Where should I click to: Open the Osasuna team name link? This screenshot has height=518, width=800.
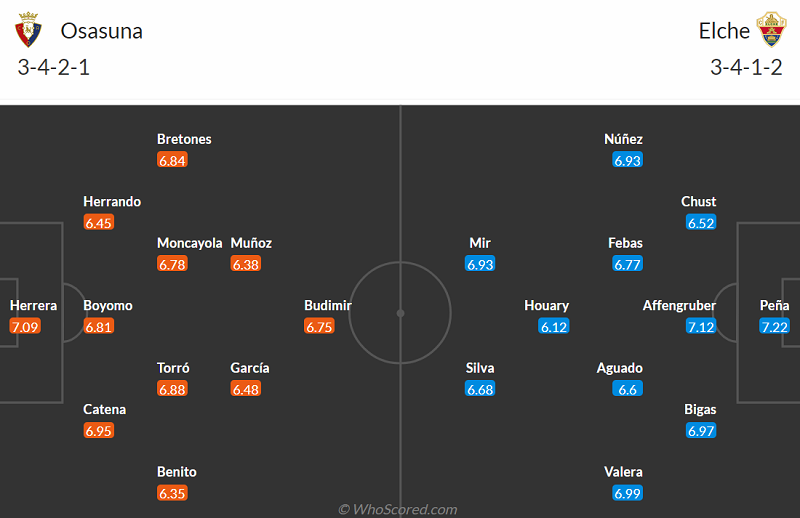(x=102, y=31)
